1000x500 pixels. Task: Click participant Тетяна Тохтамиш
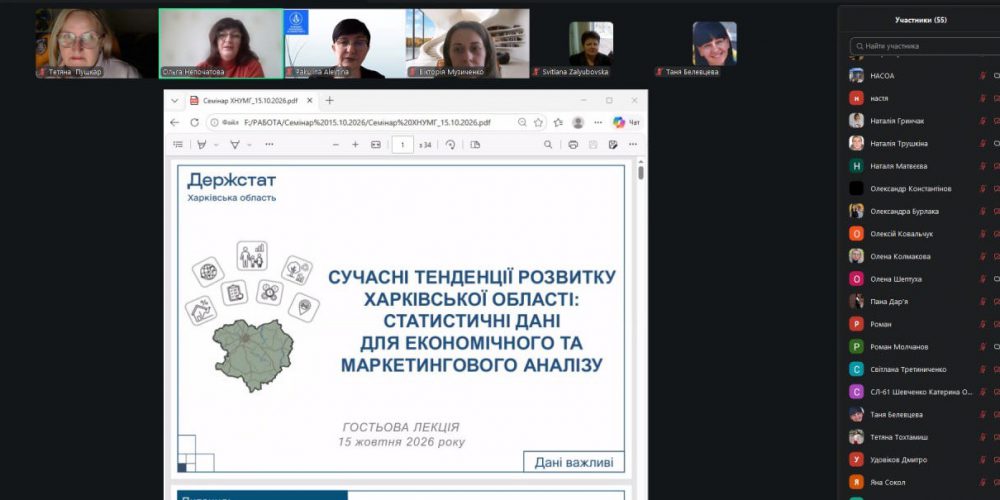(923, 437)
